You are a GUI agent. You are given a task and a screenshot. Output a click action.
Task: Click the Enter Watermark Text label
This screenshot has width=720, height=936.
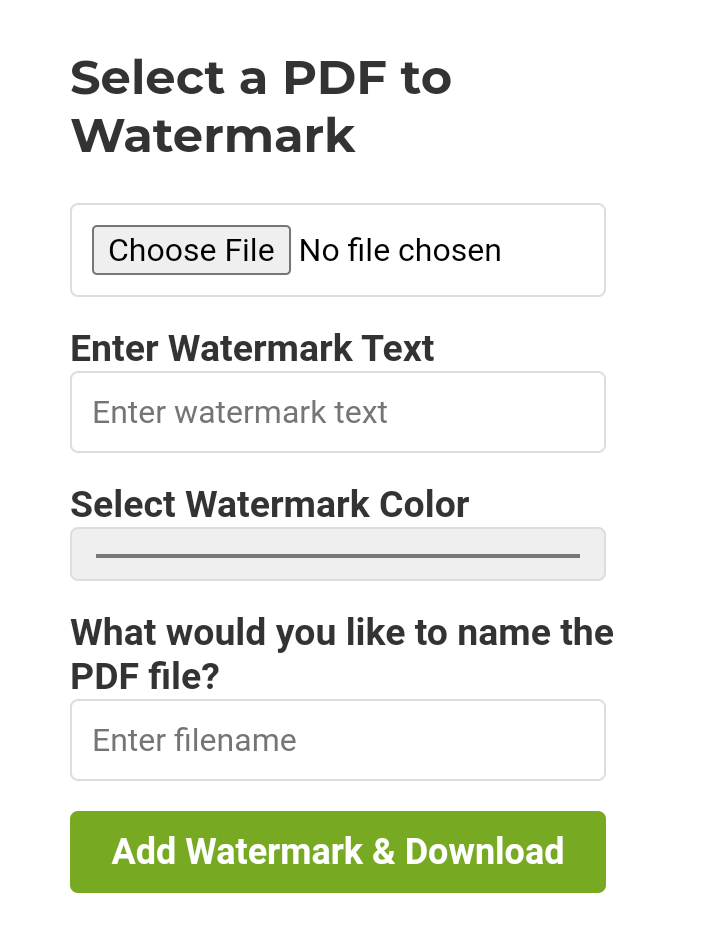coord(252,348)
